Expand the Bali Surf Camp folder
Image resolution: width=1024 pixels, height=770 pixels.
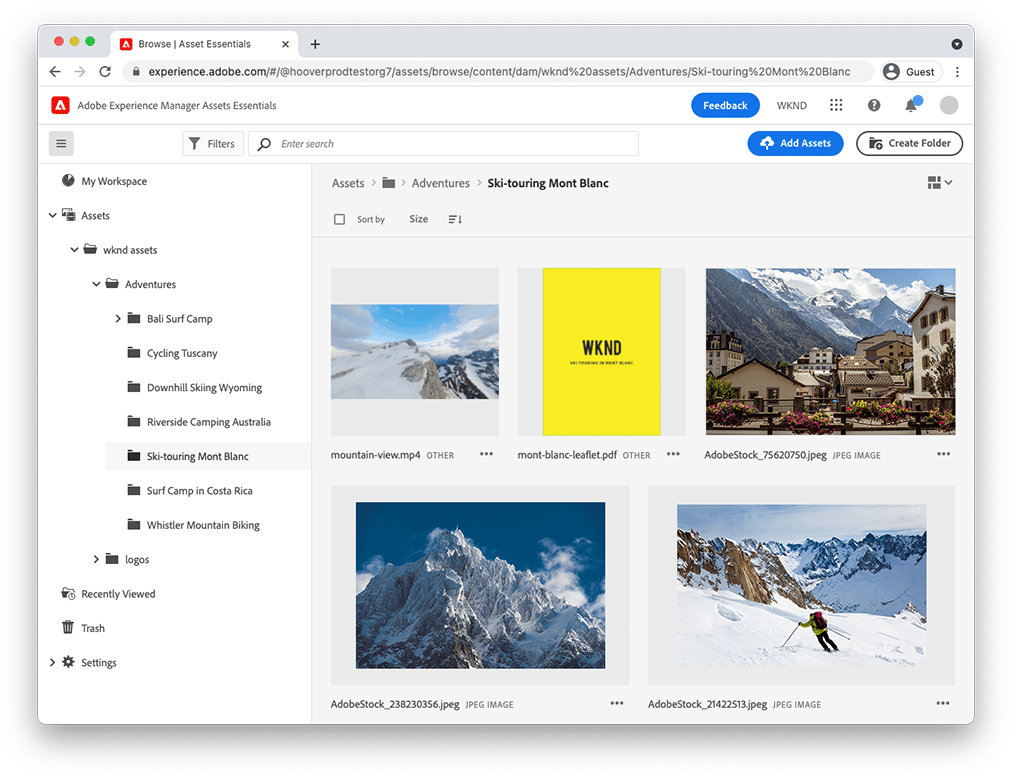click(118, 318)
